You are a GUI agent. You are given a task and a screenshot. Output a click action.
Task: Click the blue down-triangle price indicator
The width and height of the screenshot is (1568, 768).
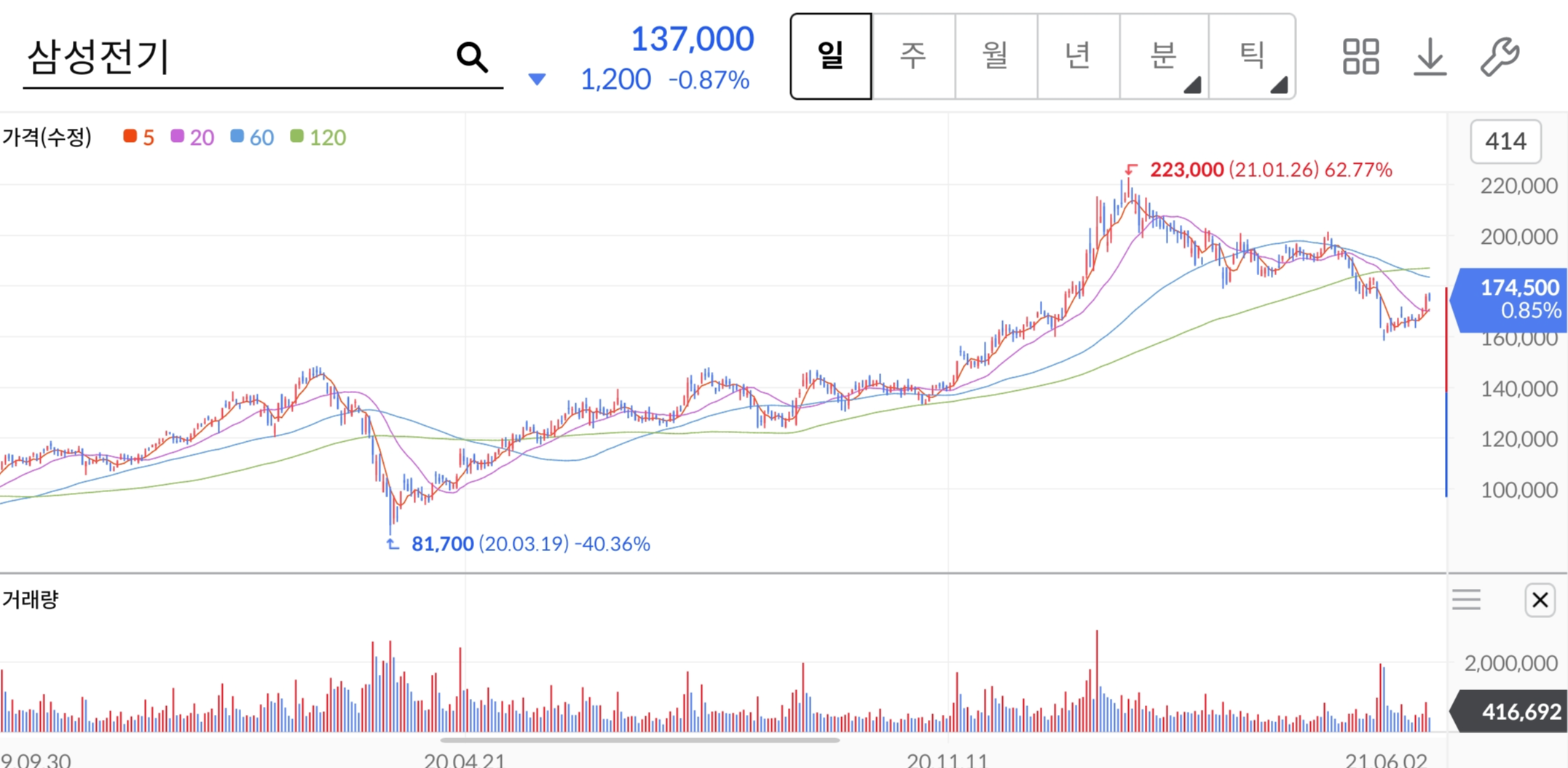click(537, 79)
